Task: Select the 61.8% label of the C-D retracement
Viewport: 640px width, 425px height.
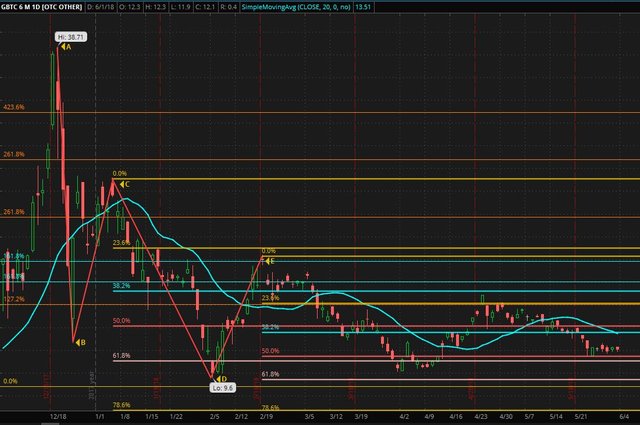Action: [x=121, y=356]
